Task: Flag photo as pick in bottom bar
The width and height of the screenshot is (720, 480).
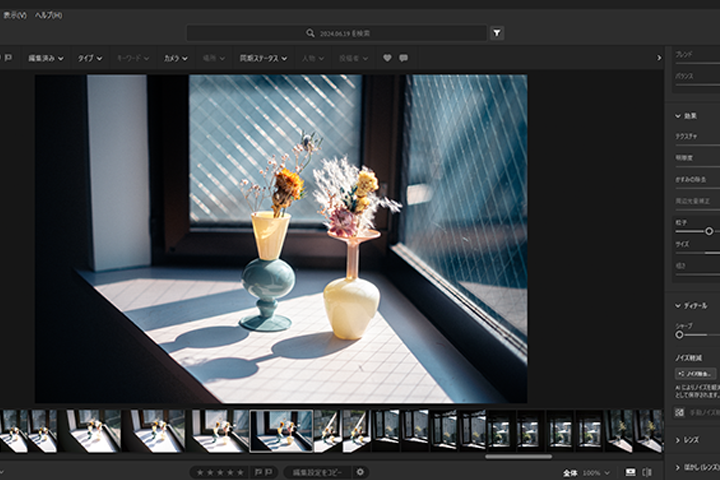Action: pos(258,472)
